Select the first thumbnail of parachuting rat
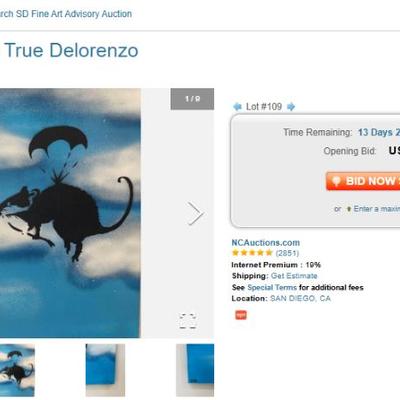Viewport: 400px width, 400px height. (x=17, y=370)
